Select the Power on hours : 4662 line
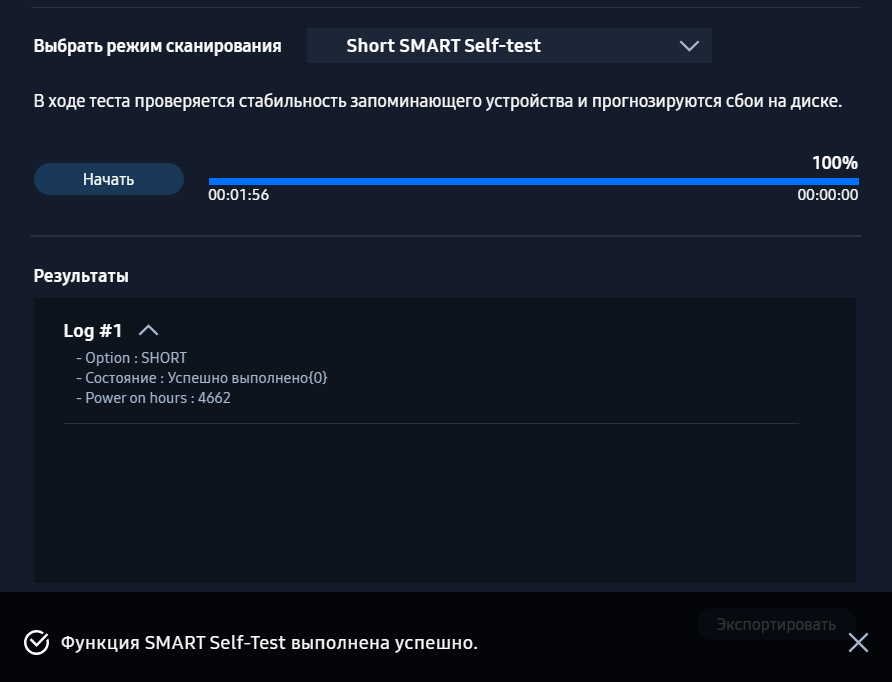This screenshot has width=892, height=682. (x=153, y=398)
